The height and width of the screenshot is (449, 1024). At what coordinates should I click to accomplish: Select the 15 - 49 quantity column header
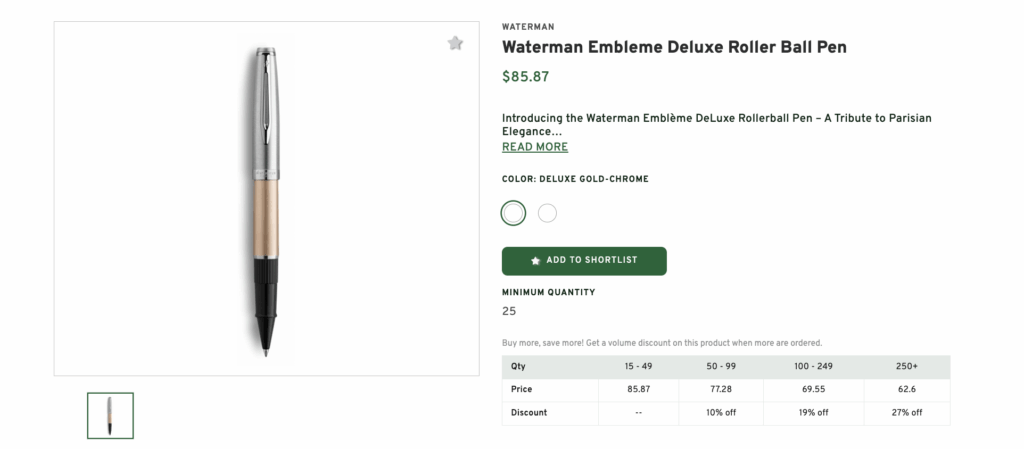click(638, 366)
